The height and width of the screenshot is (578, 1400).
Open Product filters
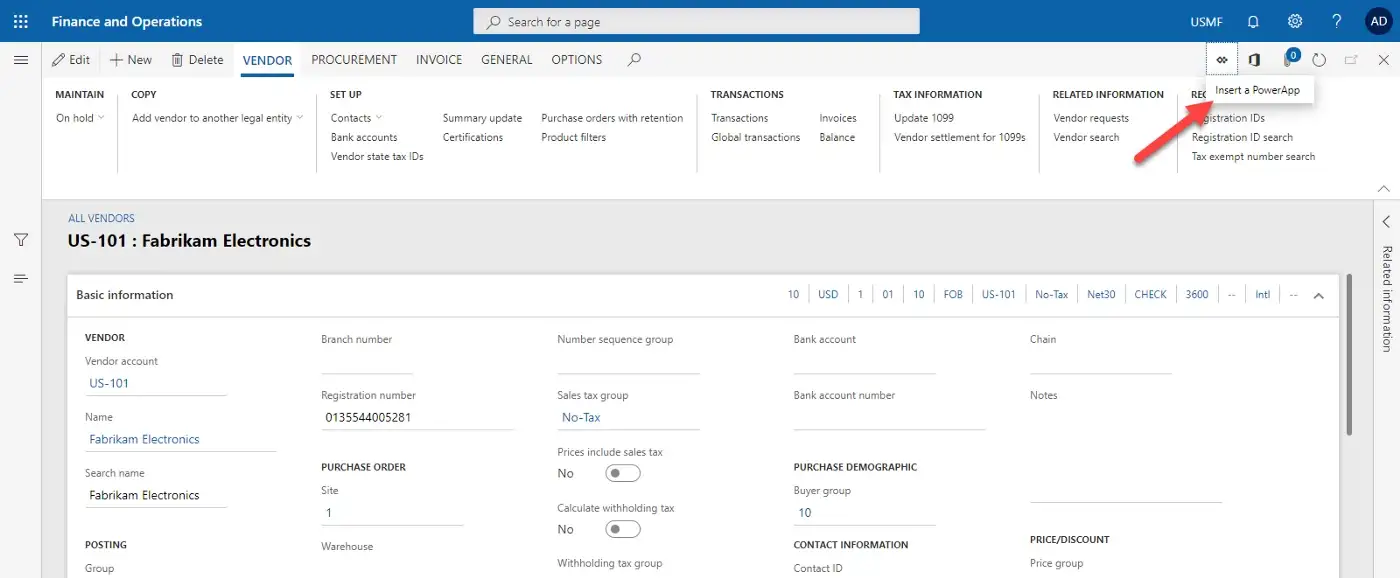pos(574,137)
